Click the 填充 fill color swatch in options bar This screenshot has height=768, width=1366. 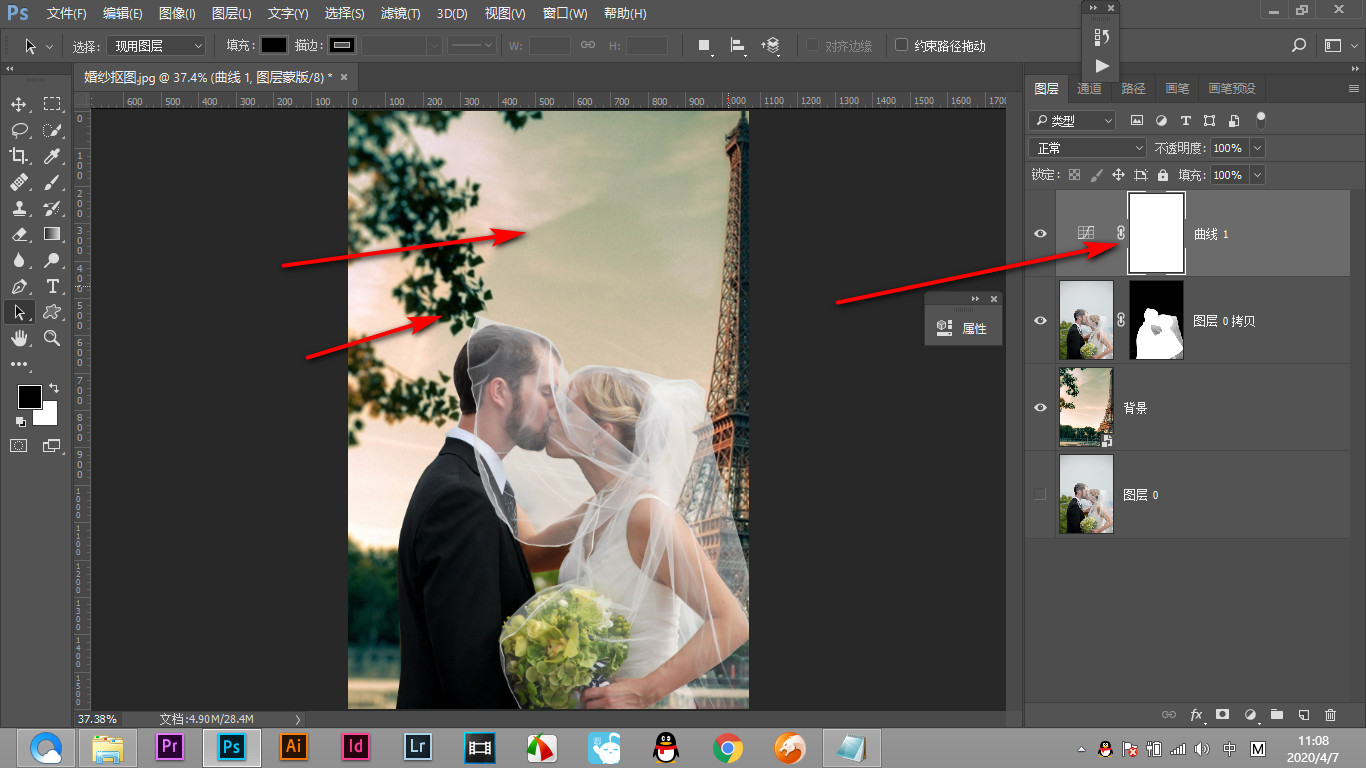[274, 45]
